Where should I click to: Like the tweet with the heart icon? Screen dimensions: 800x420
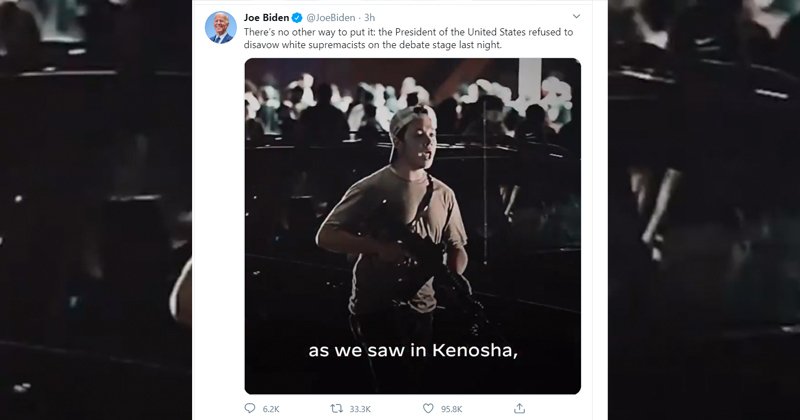(429, 408)
